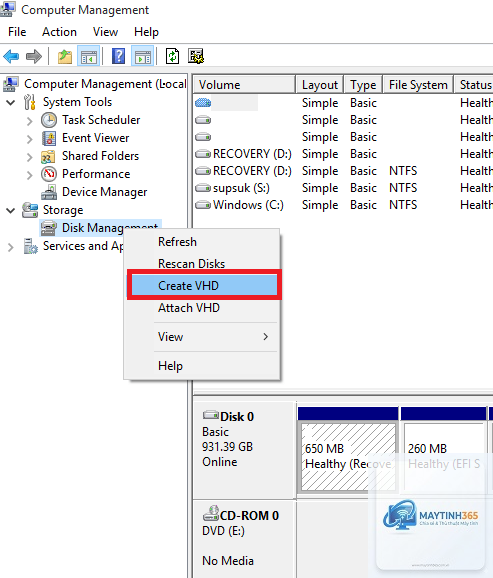Collapse the Storage tree node
This screenshot has height=578, width=493.
click(x=11, y=210)
